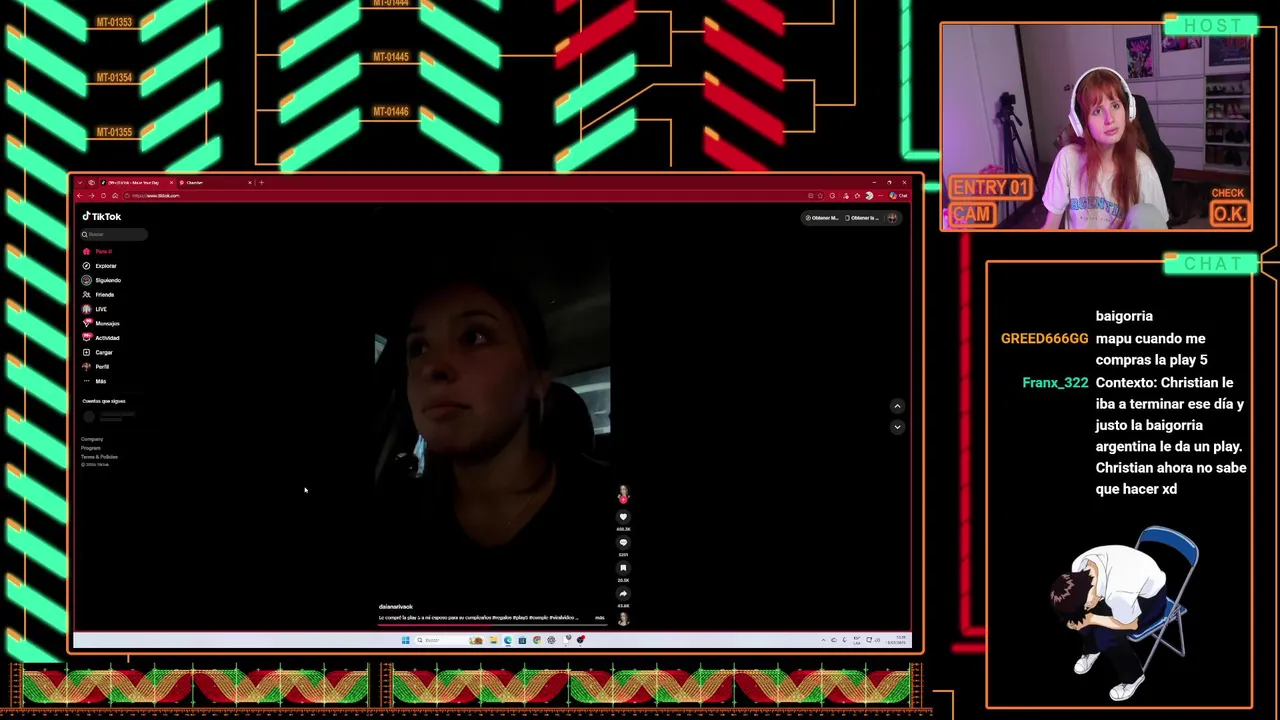This screenshot has width=1280, height=720.
Task: Show hidden system tray icons
Action: click(x=823, y=640)
